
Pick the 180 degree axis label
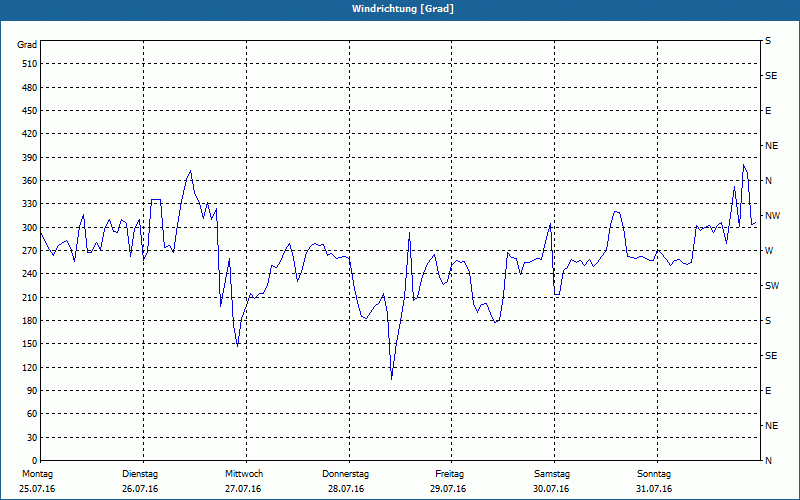tap(30, 321)
